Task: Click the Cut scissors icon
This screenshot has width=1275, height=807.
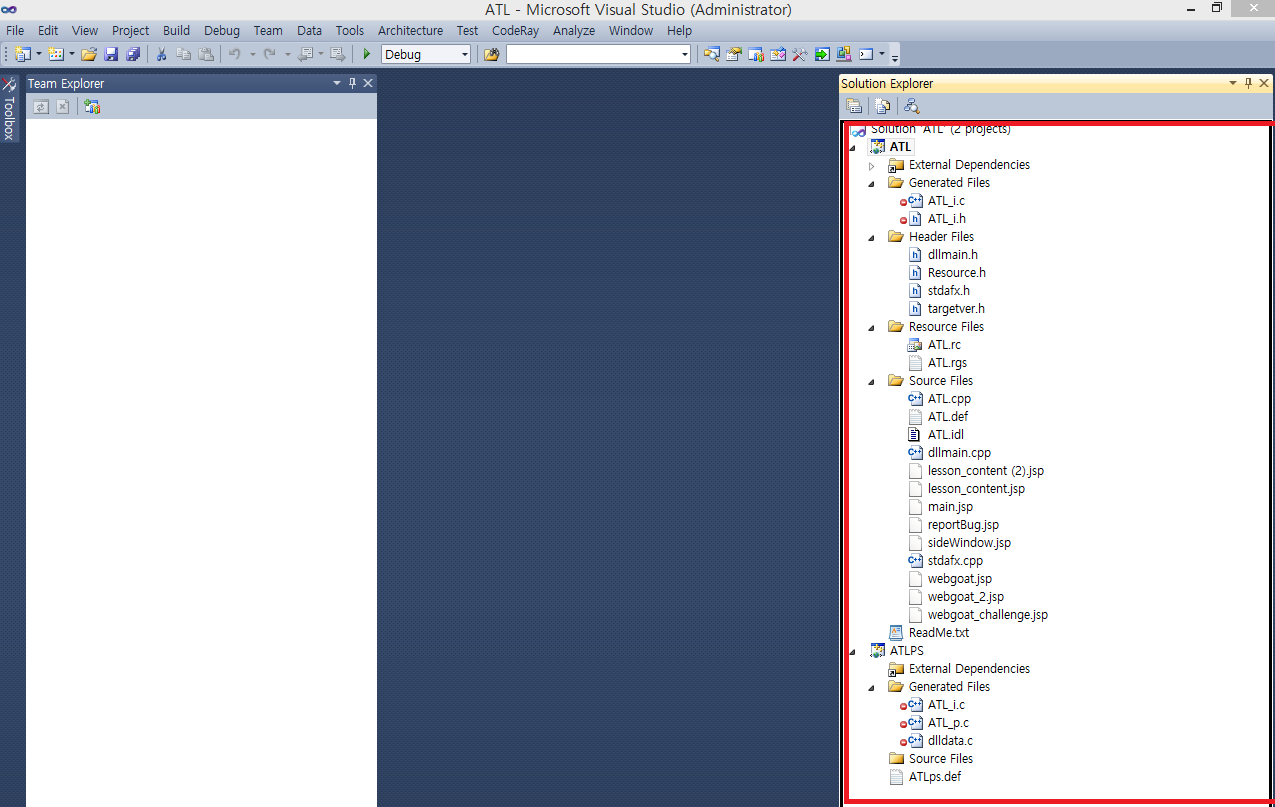Action: 161,54
